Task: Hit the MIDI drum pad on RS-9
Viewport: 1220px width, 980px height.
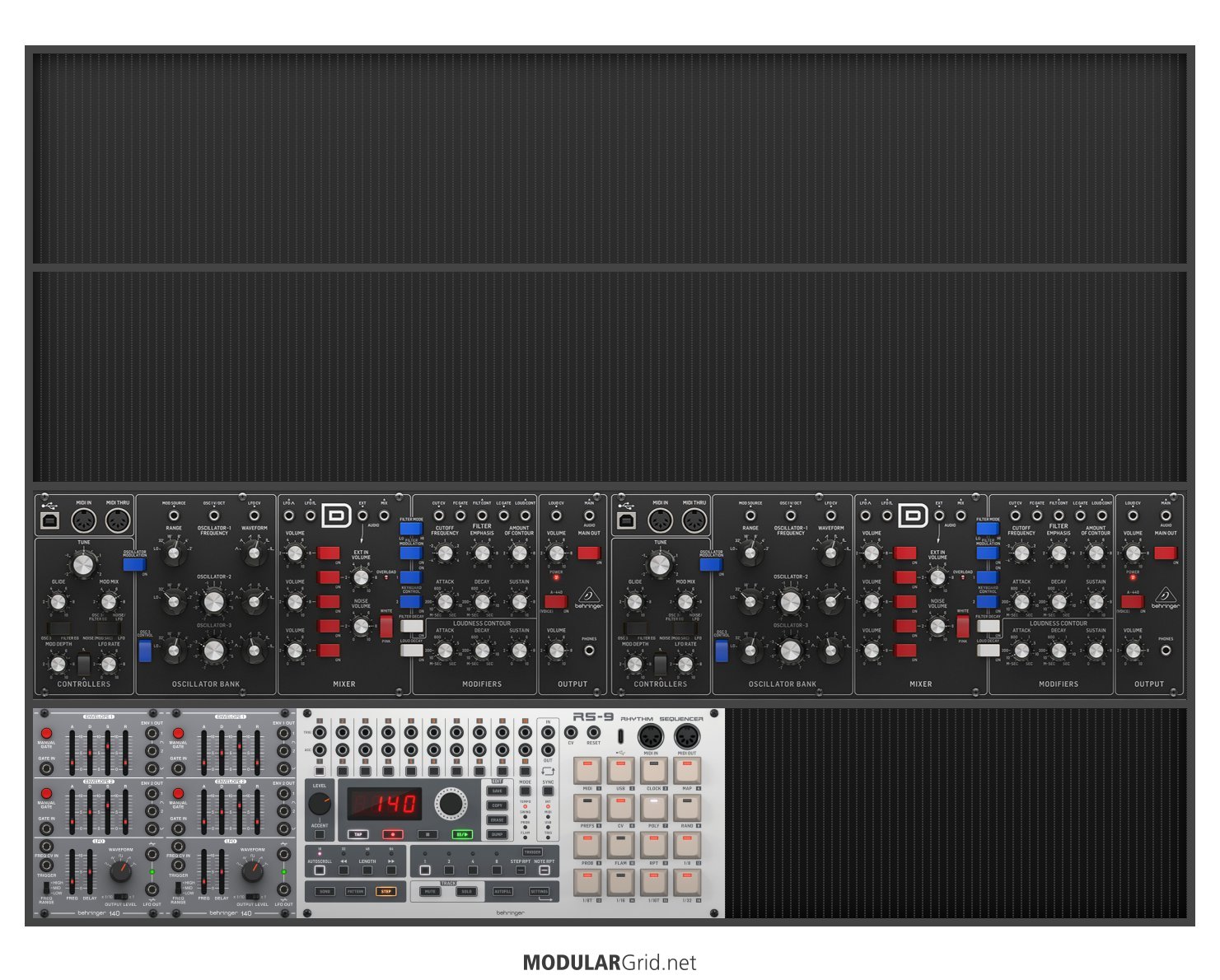Action: (x=587, y=771)
